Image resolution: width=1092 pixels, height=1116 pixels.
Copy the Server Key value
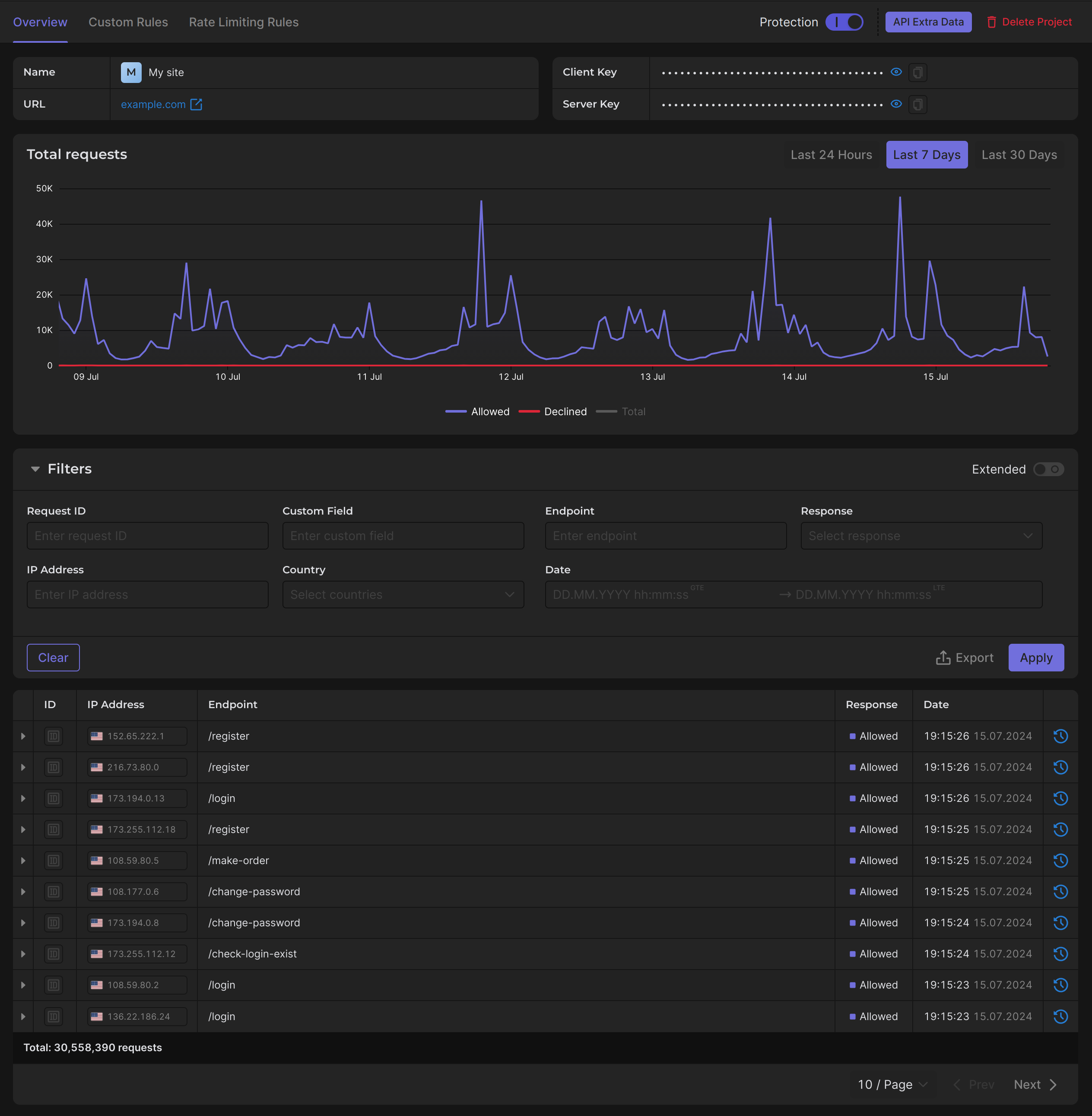(x=917, y=105)
